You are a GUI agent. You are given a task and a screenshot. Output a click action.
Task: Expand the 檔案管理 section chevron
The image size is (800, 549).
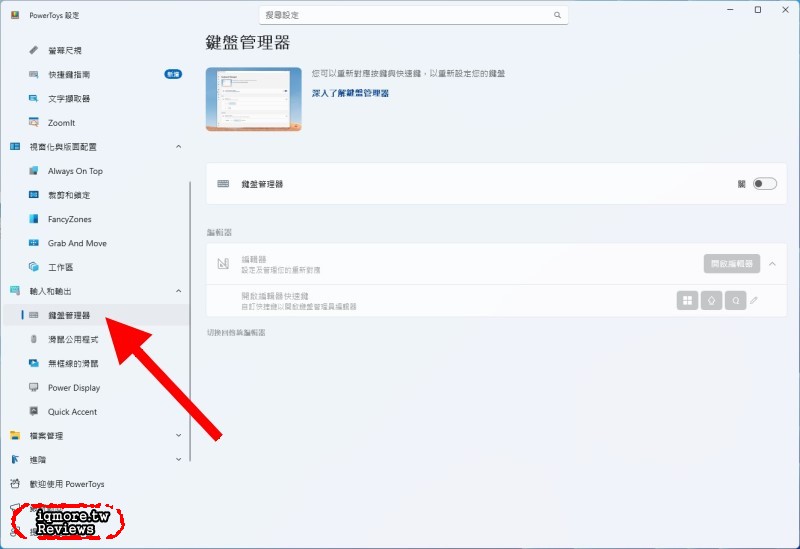(x=179, y=435)
